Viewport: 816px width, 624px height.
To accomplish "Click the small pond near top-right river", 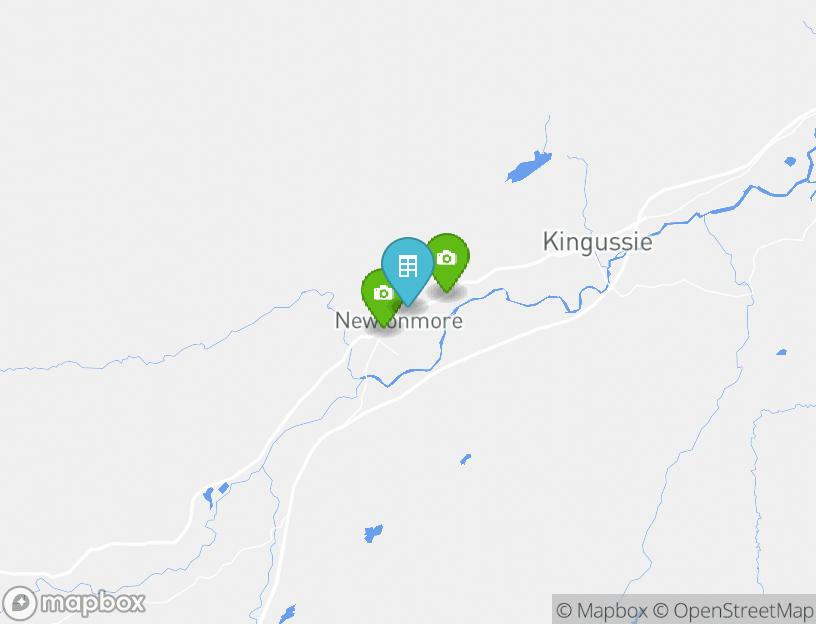I will tap(790, 161).
